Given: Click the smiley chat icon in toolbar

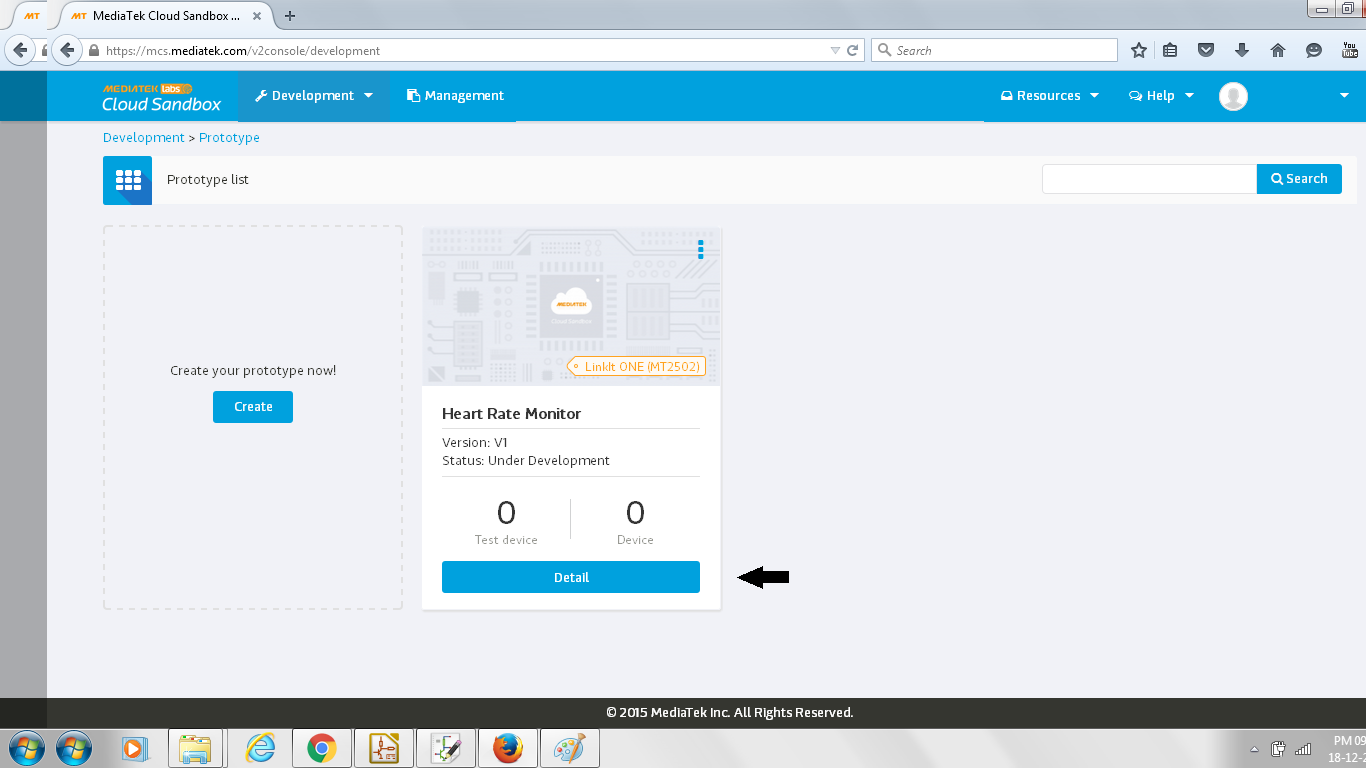Looking at the screenshot, I should coord(1314,50).
